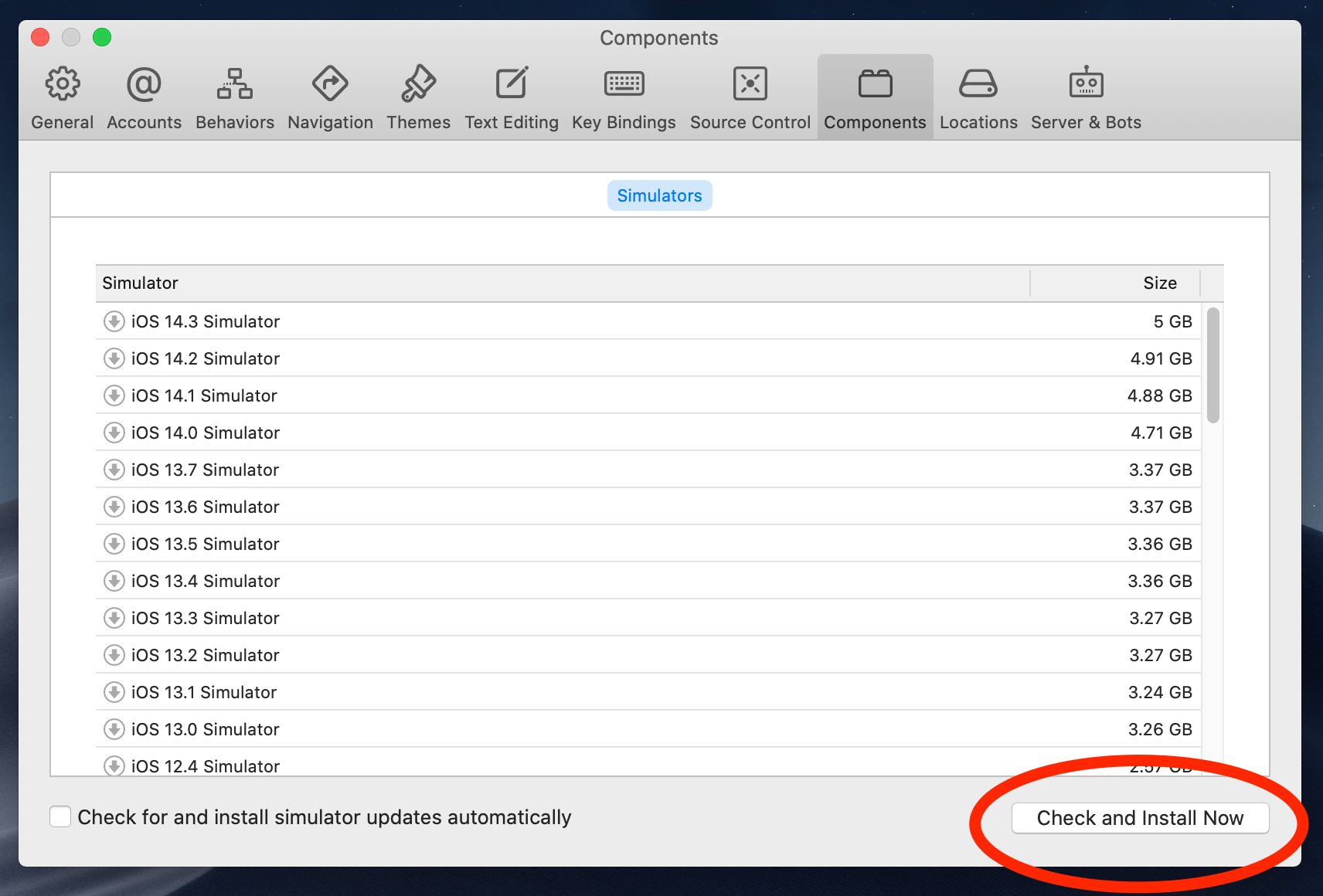Download the iOS 14.1 Simulator
This screenshot has width=1323, height=896.
click(114, 395)
